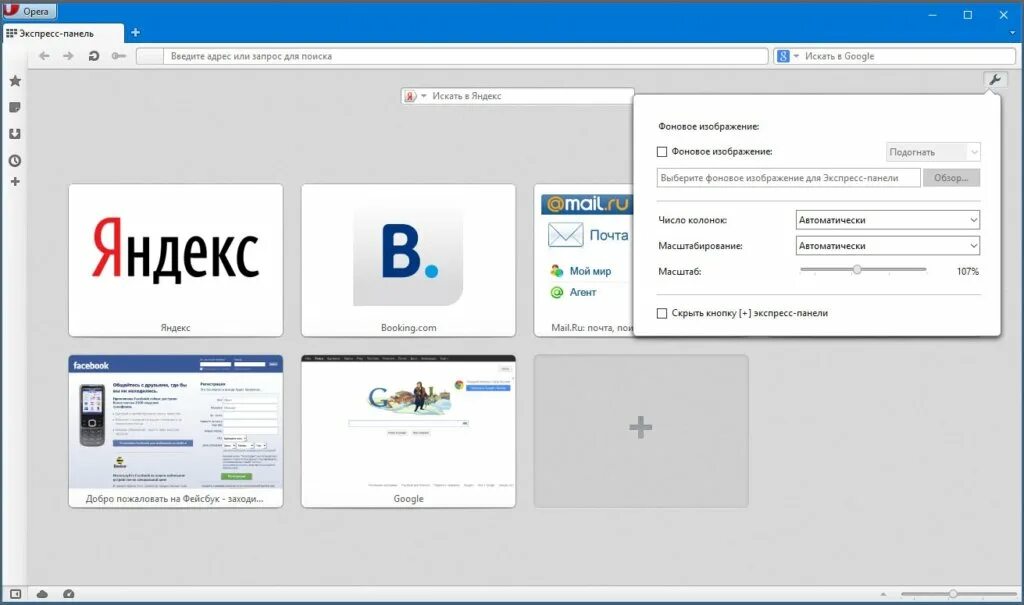Open the History clock sidebar panel
Viewport: 1024px width, 605px height.
point(15,161)
